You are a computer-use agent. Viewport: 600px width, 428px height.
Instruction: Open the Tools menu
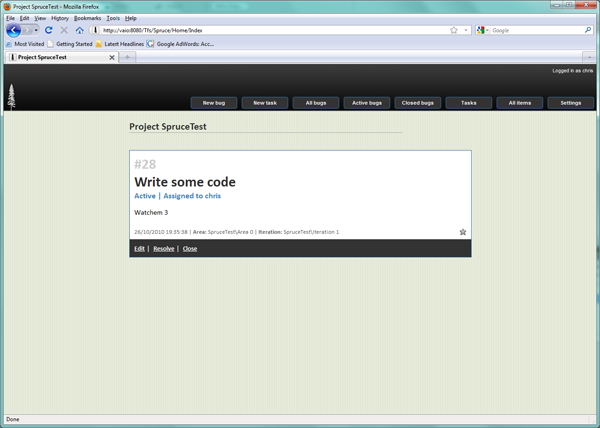pos(113,18)
